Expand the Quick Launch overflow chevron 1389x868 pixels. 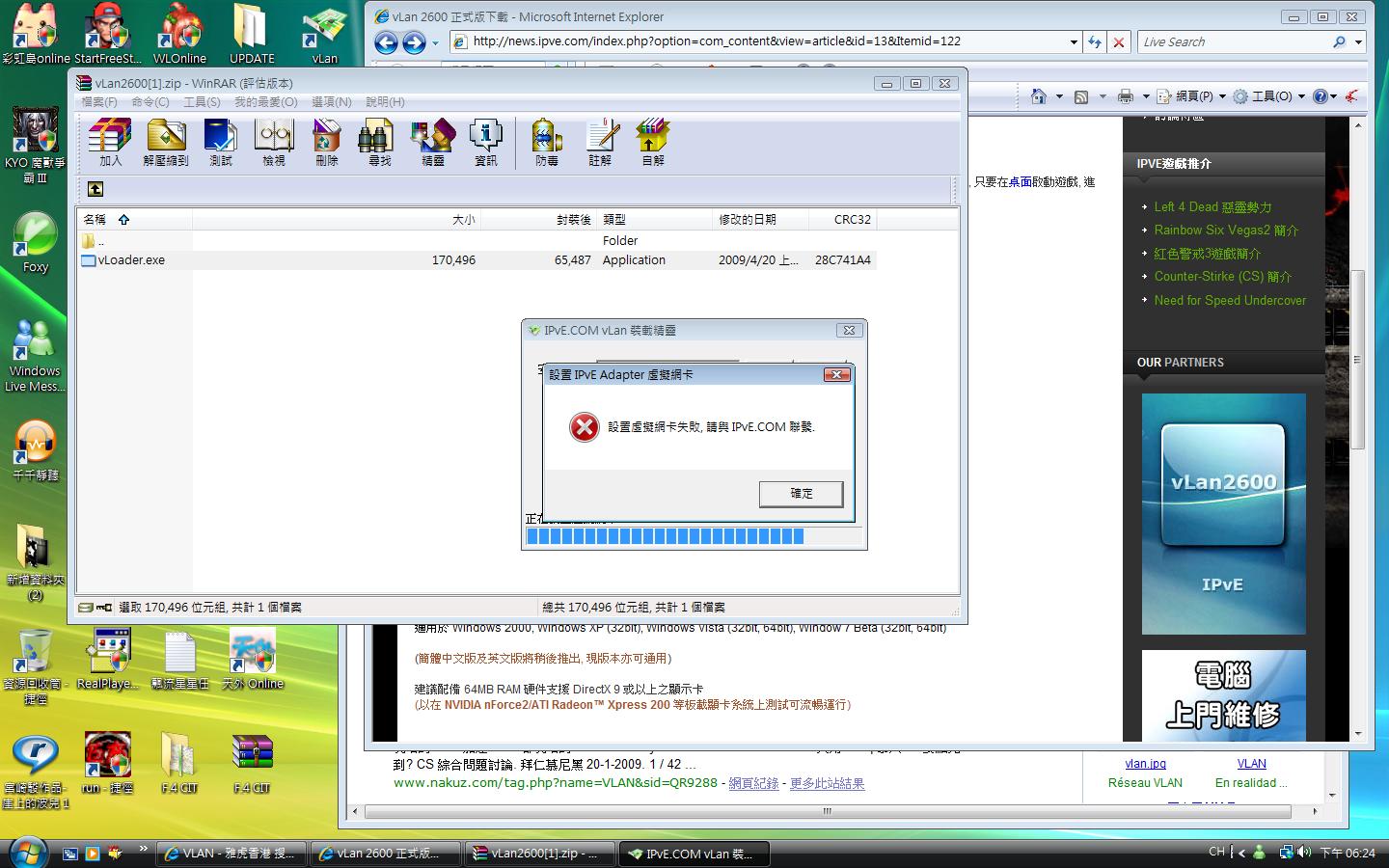coord(143,850)
